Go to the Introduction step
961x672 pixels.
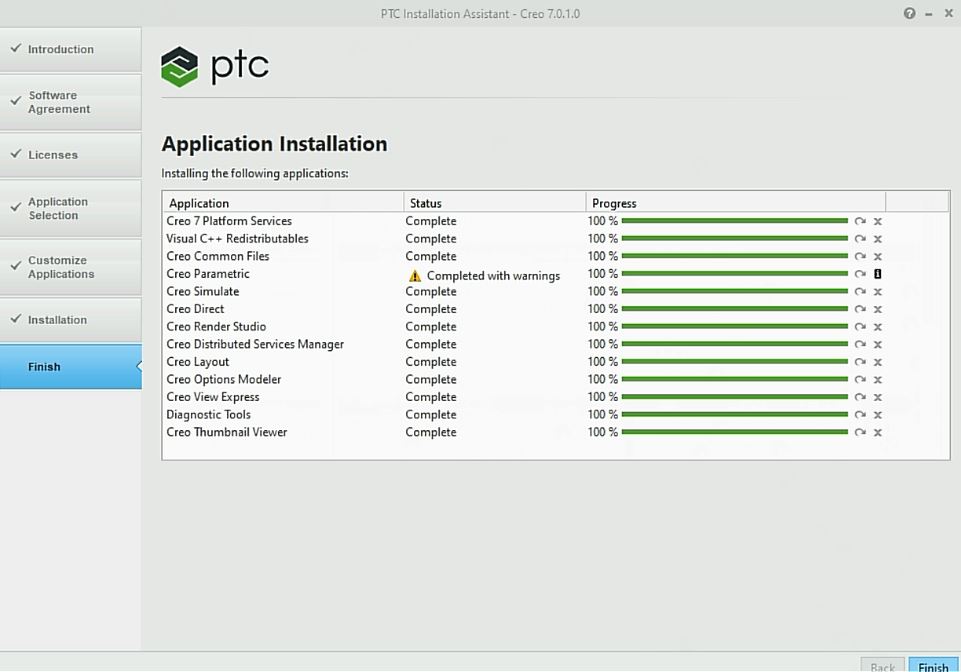coord(70,50)
